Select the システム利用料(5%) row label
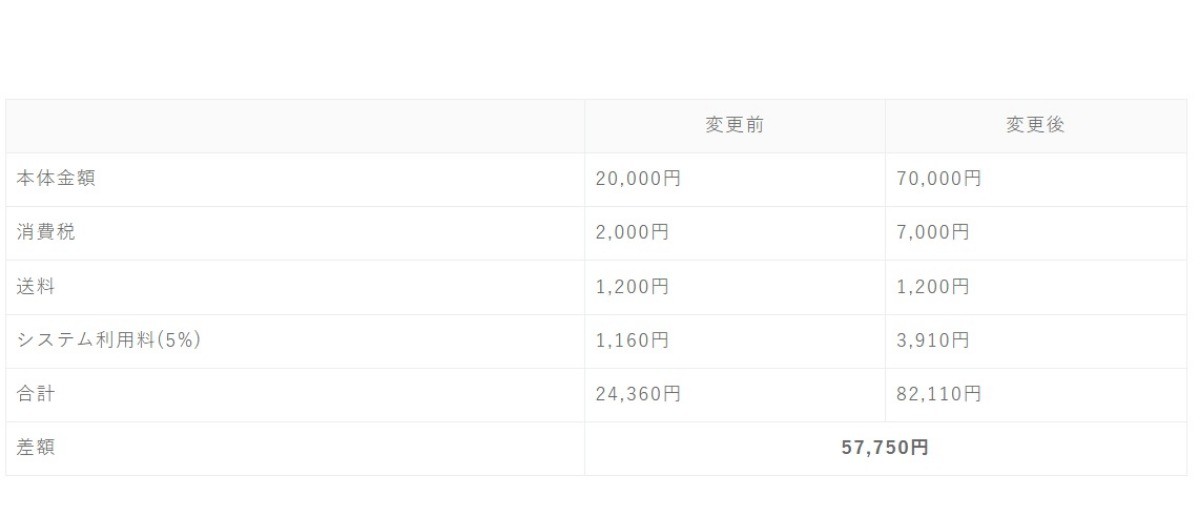The width and height of the screenshot is (1200, 508). (109, 341)
